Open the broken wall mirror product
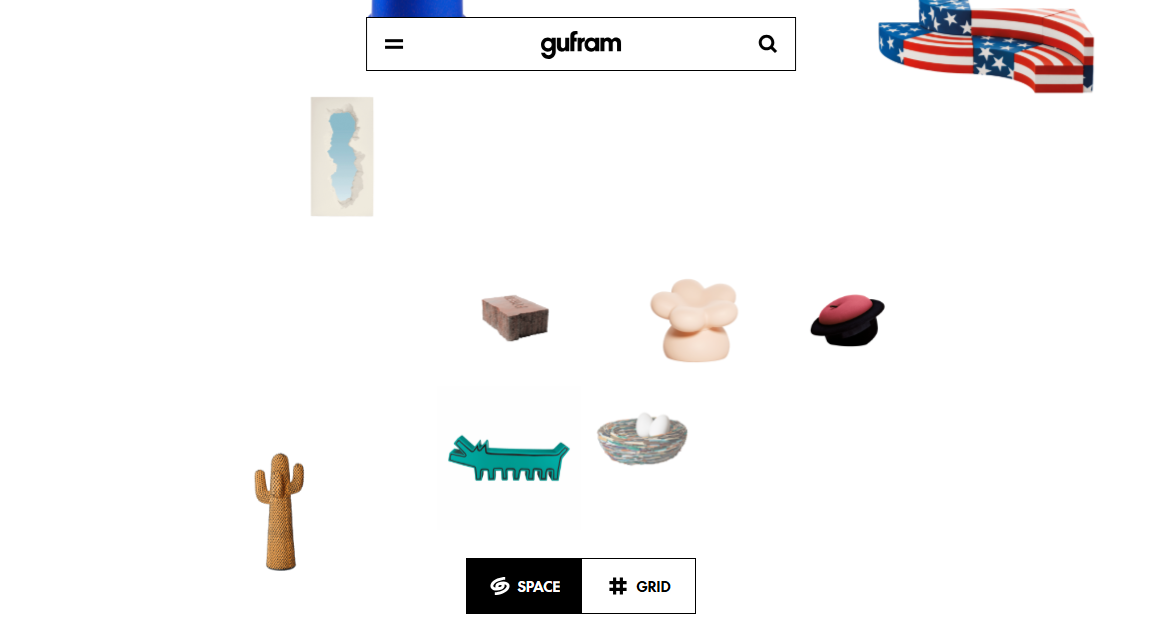Viewport: 1150px width, 631px height. click(342, 156)
